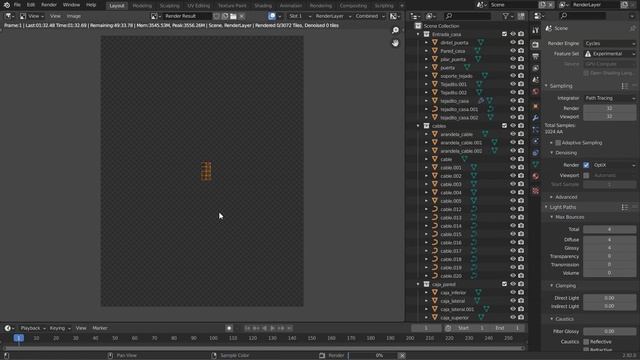Collapse the caja_pared collection

(418, 284)
